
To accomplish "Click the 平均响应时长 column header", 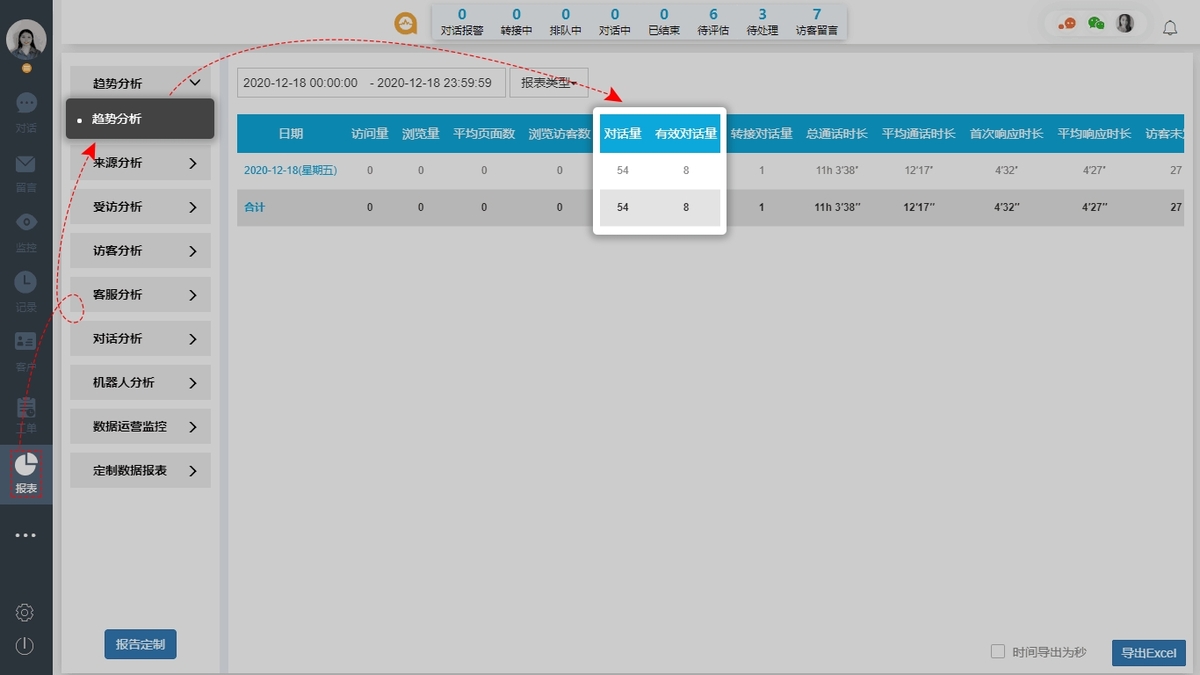I will [x=1094, y=134].
